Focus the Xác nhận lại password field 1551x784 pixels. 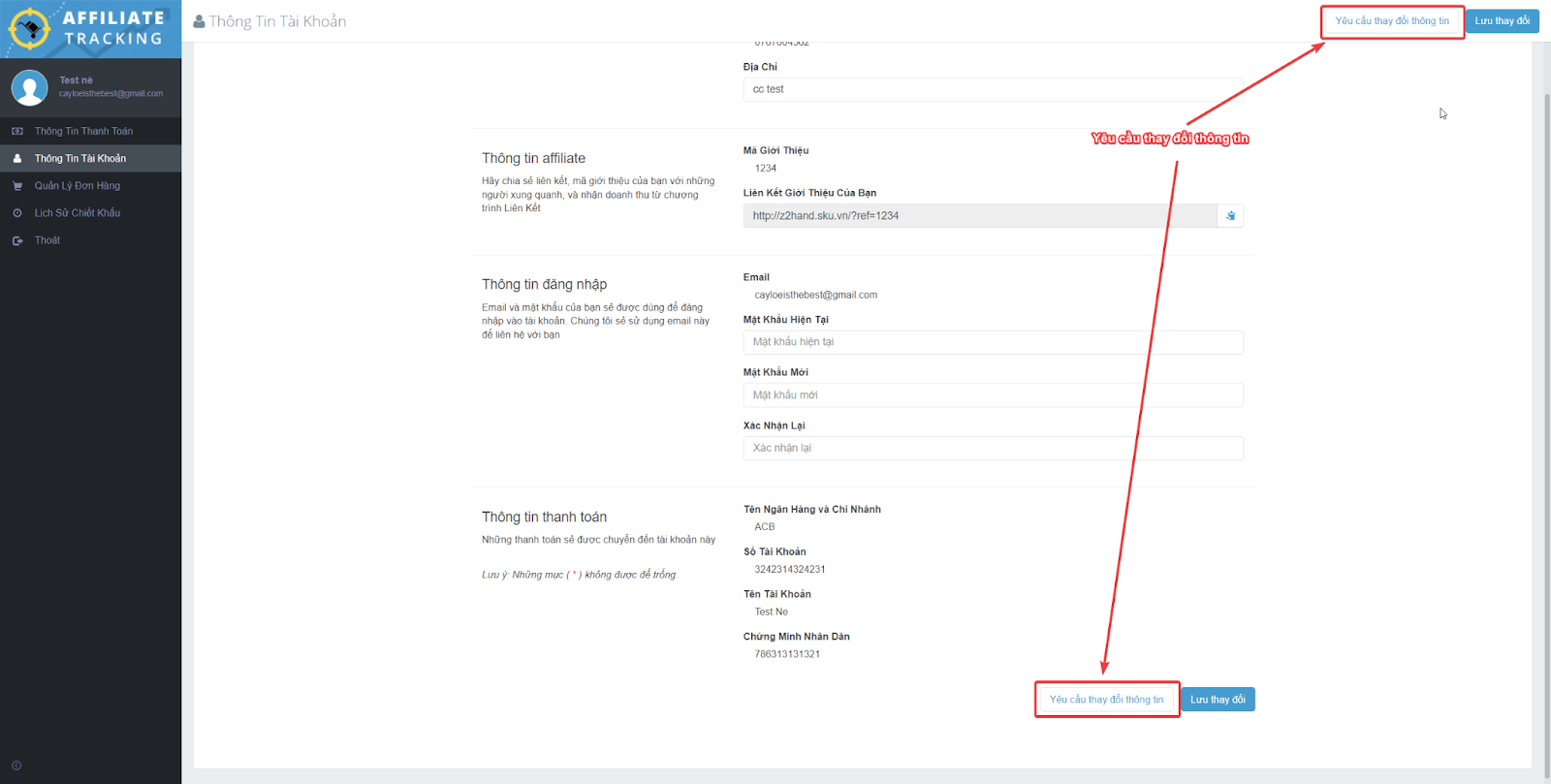pos(994,448)
